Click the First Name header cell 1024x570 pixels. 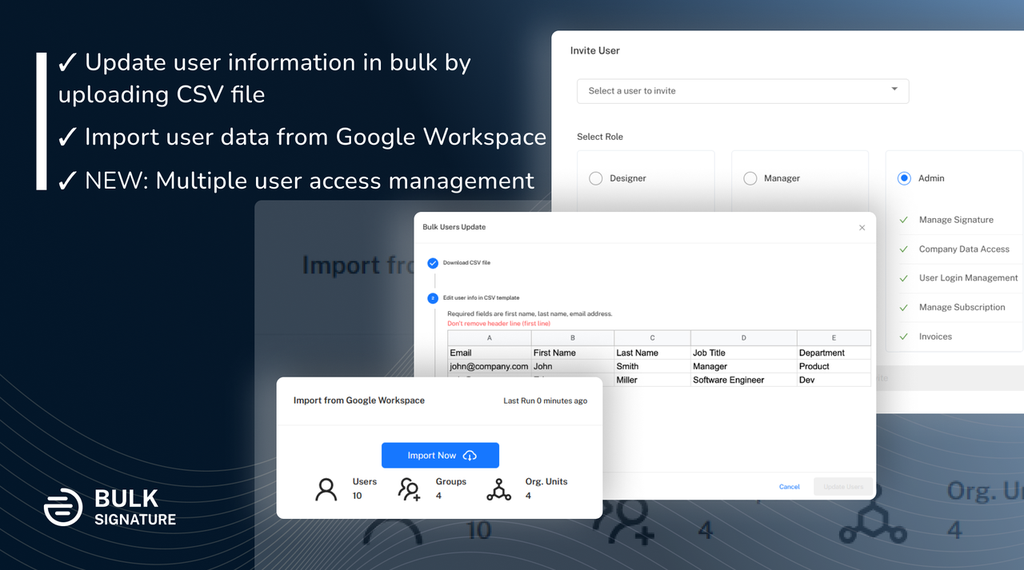click(573, 353)
